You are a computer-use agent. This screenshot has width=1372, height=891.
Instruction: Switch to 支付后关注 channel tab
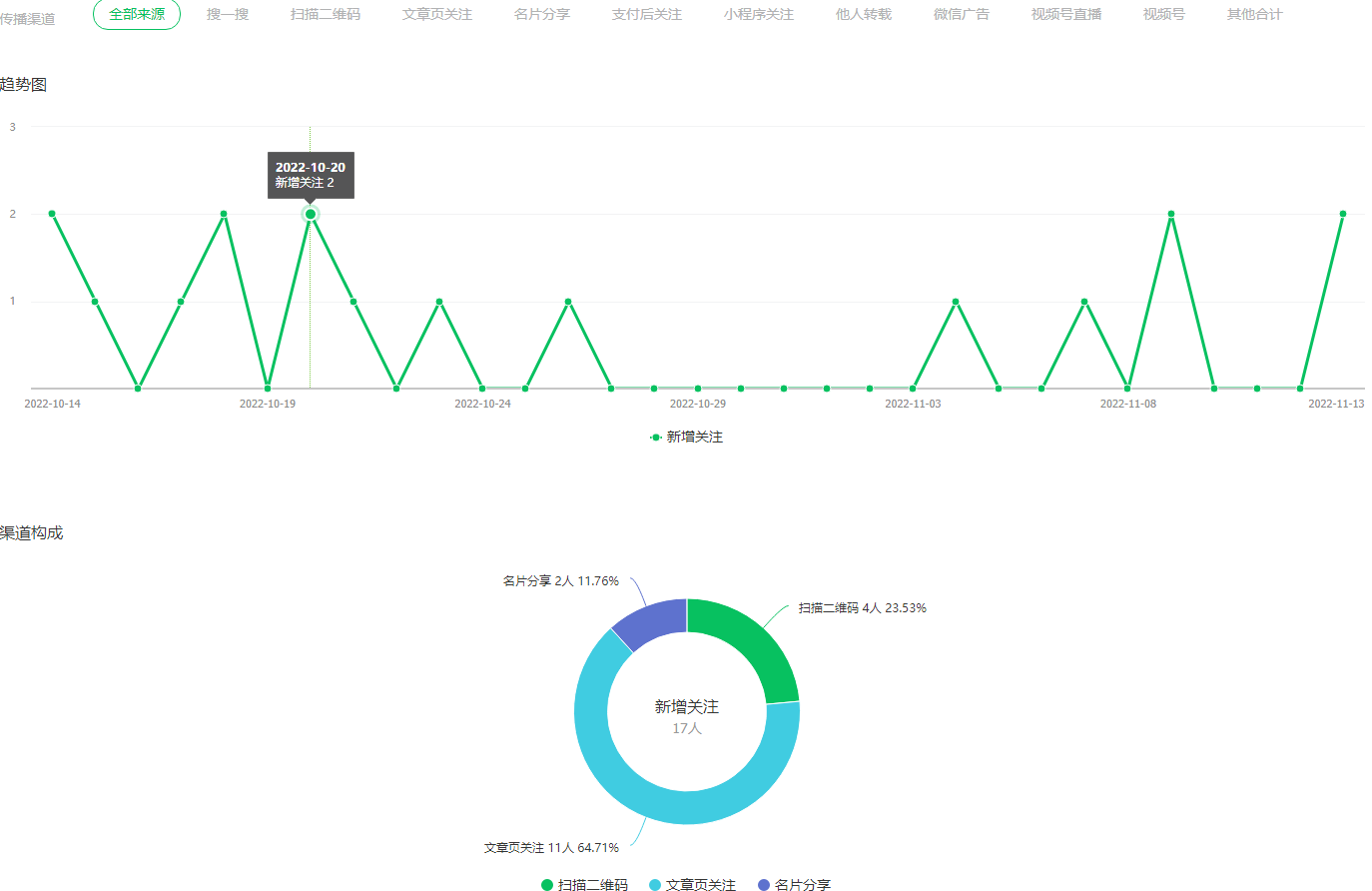pyautogui.click(x=647, y=14)
